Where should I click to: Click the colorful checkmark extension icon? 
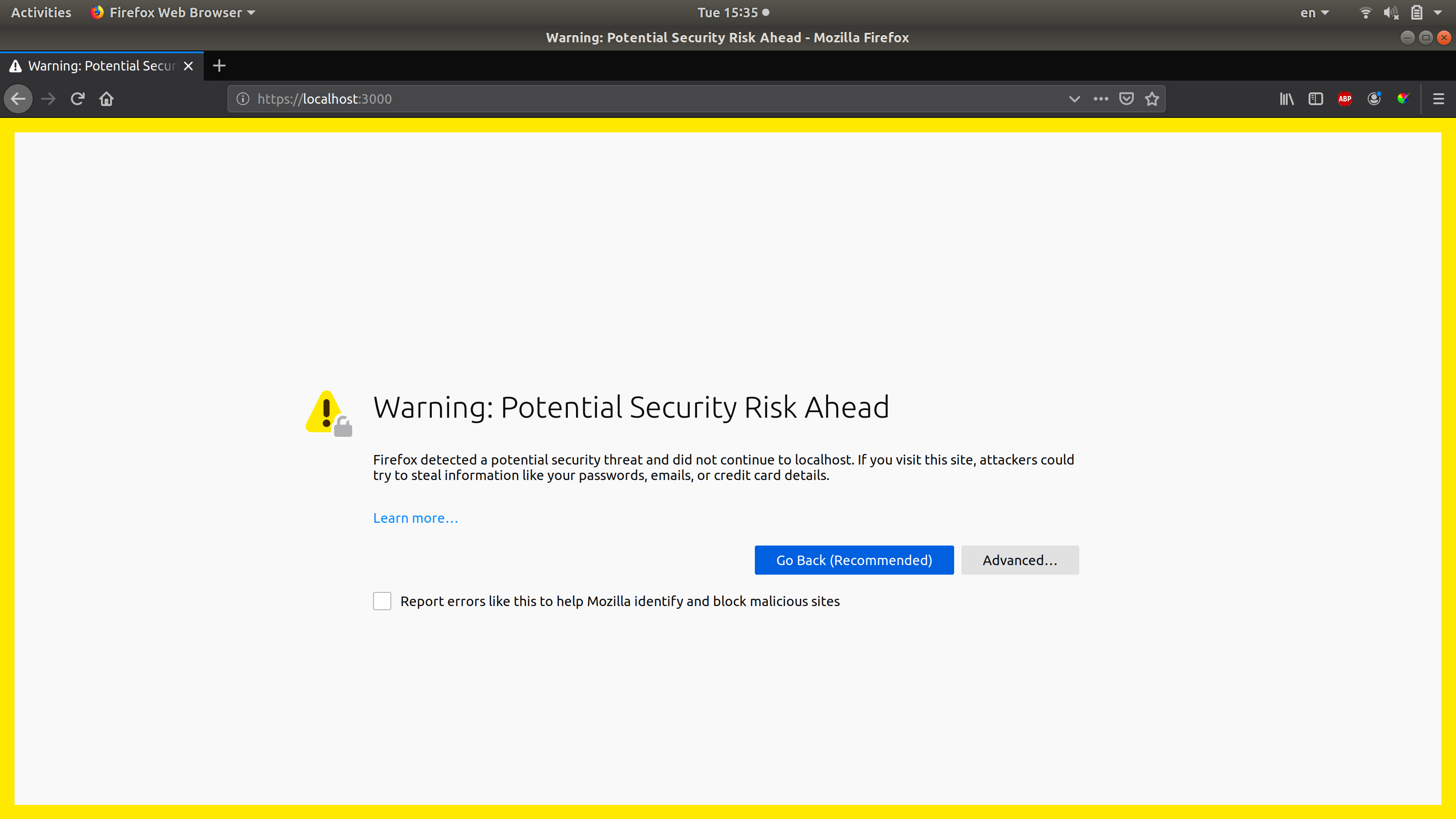pyautogui.click(x=1403, y=99)
